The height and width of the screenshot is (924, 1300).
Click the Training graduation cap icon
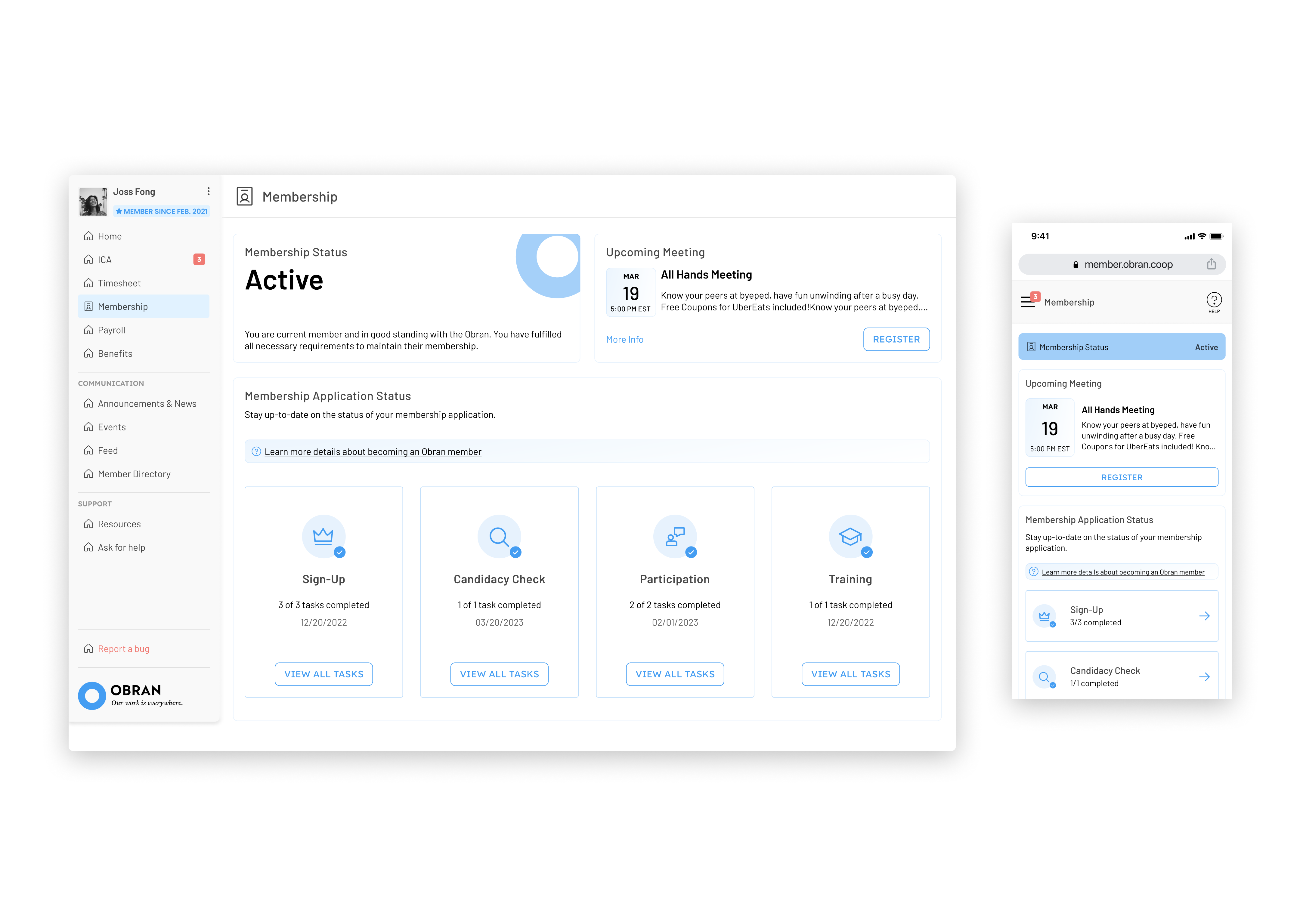click(x=850, y=537)
